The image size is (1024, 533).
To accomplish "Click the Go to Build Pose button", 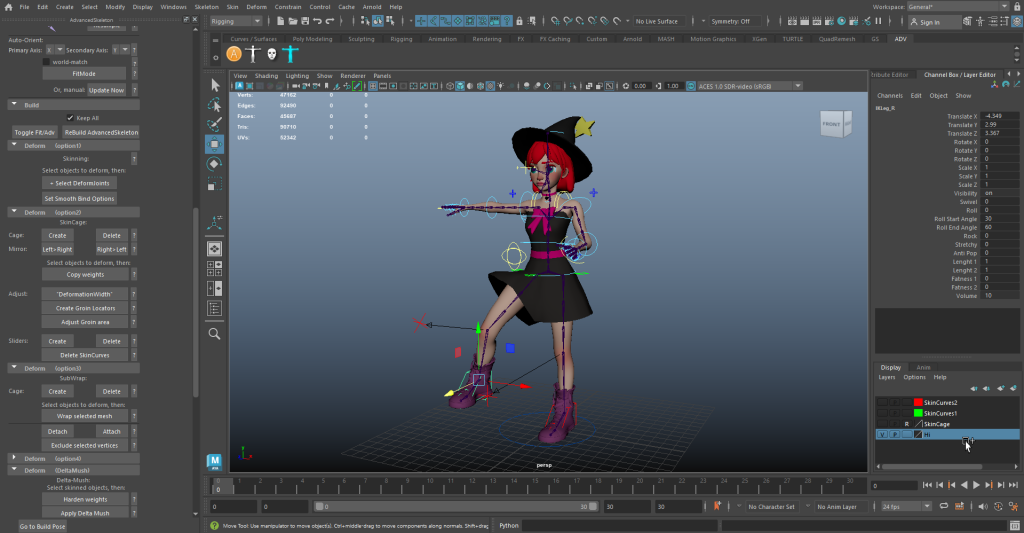I will click(x=42, y=526).
